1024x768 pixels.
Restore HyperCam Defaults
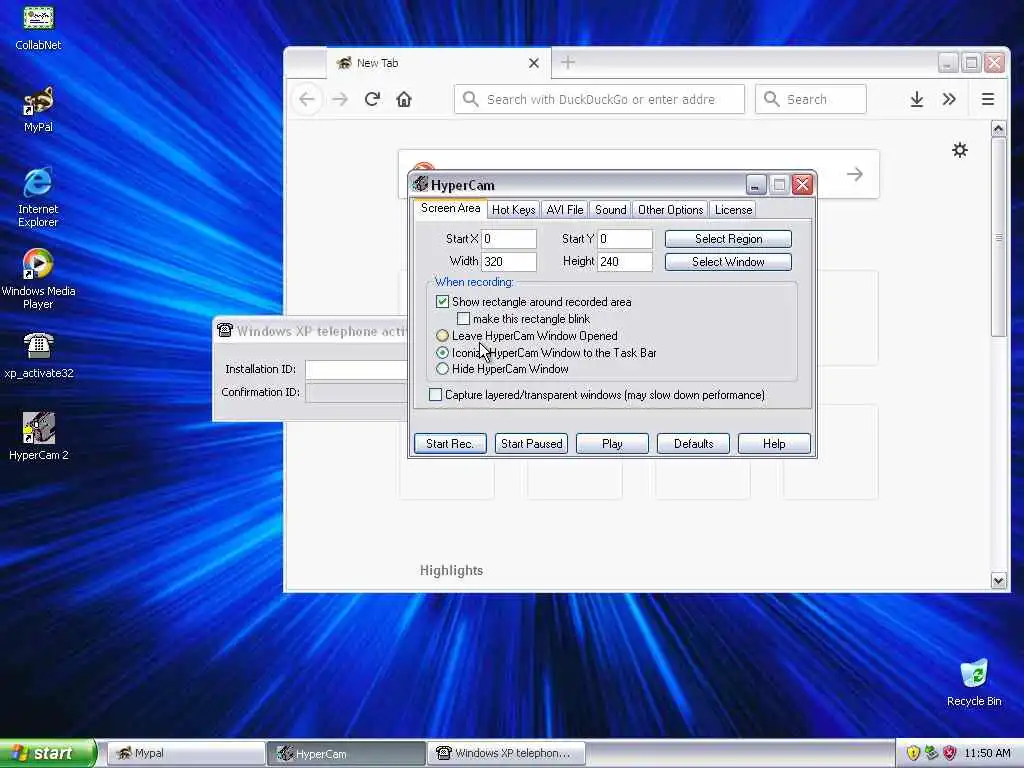(693, 443)
